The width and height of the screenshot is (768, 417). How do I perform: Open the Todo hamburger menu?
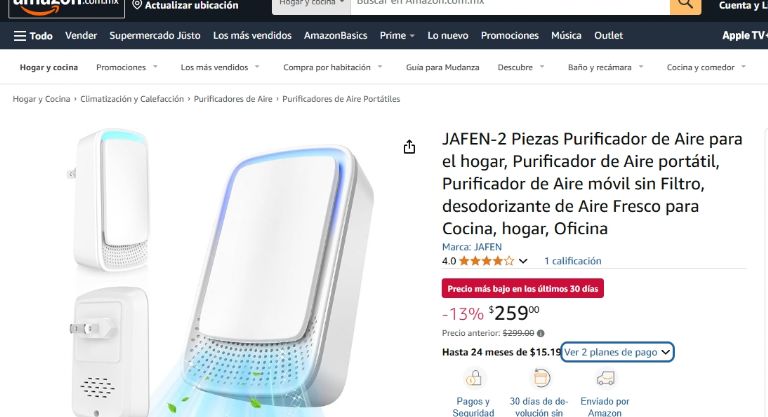click(33, 36)
